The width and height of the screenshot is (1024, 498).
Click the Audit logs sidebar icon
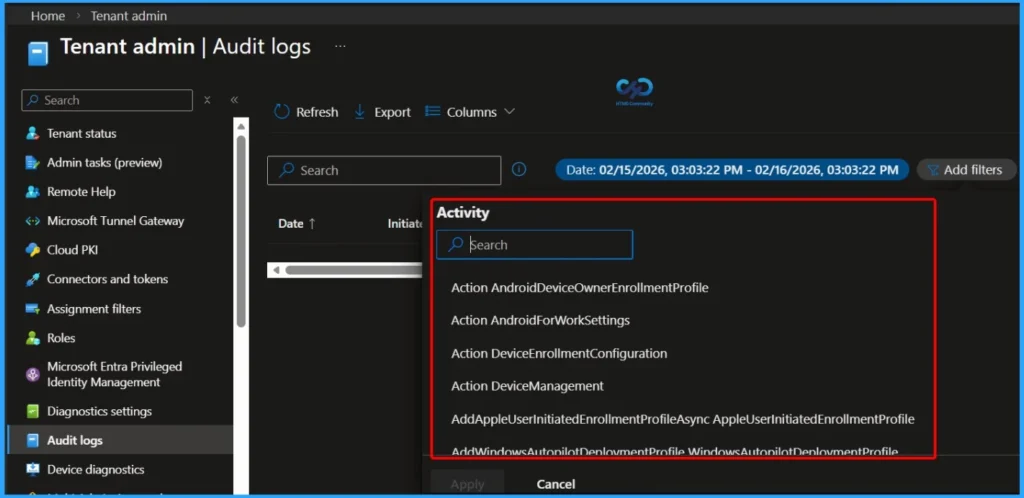click(x=33, y=441)
